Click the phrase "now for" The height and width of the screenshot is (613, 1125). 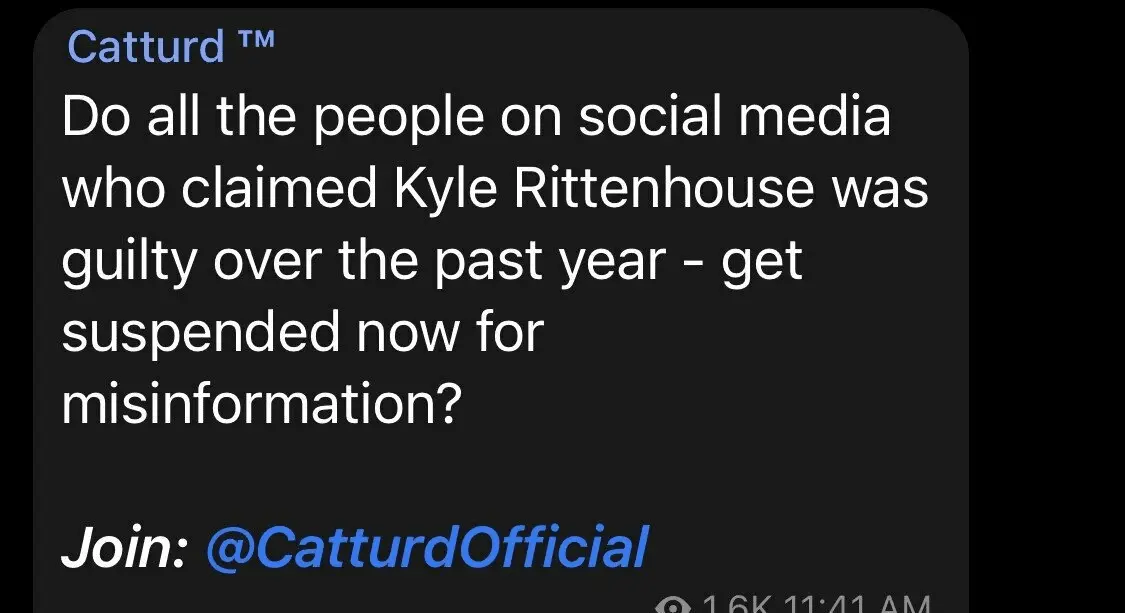449,332
